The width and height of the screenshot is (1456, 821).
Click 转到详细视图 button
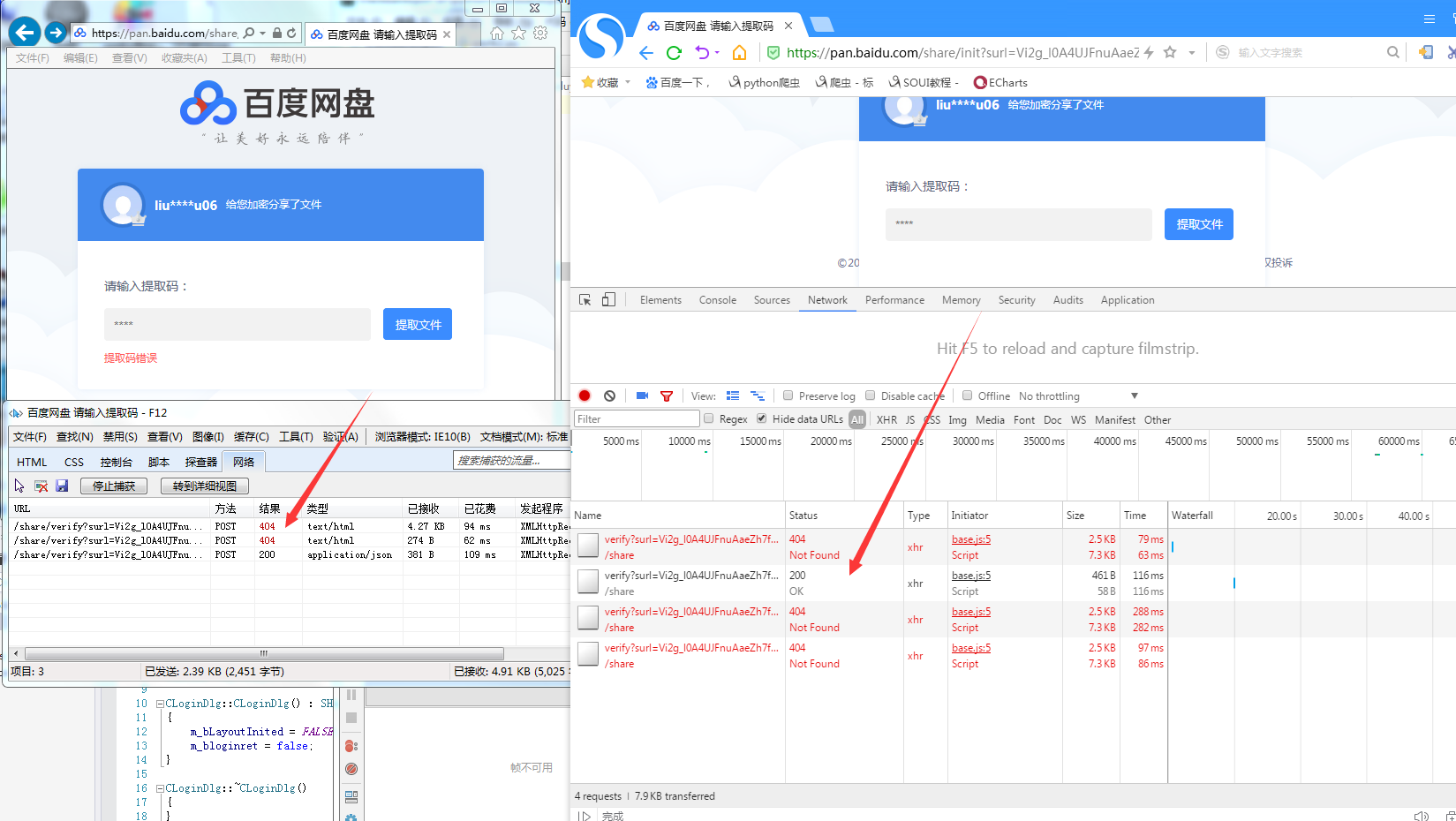point(205,486)
